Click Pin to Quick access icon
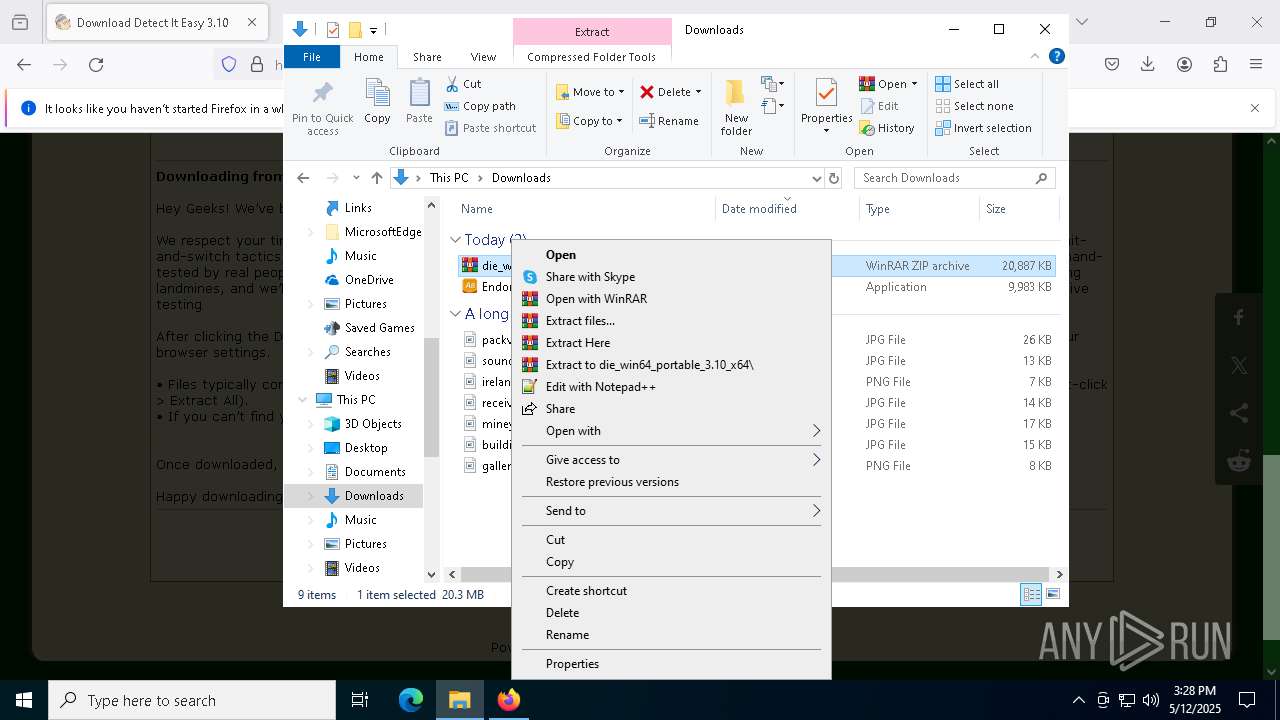Screen dimensions: 1280x720 [322, 108]
